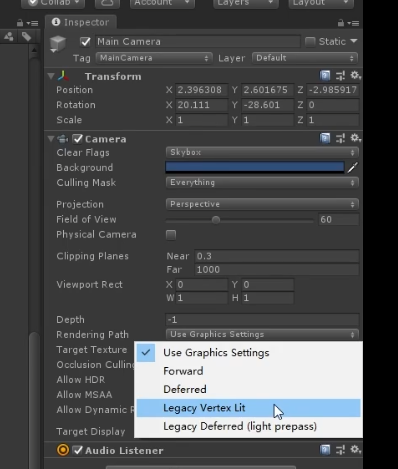Click the Background eyedropper icon

[x=353, y=167]
